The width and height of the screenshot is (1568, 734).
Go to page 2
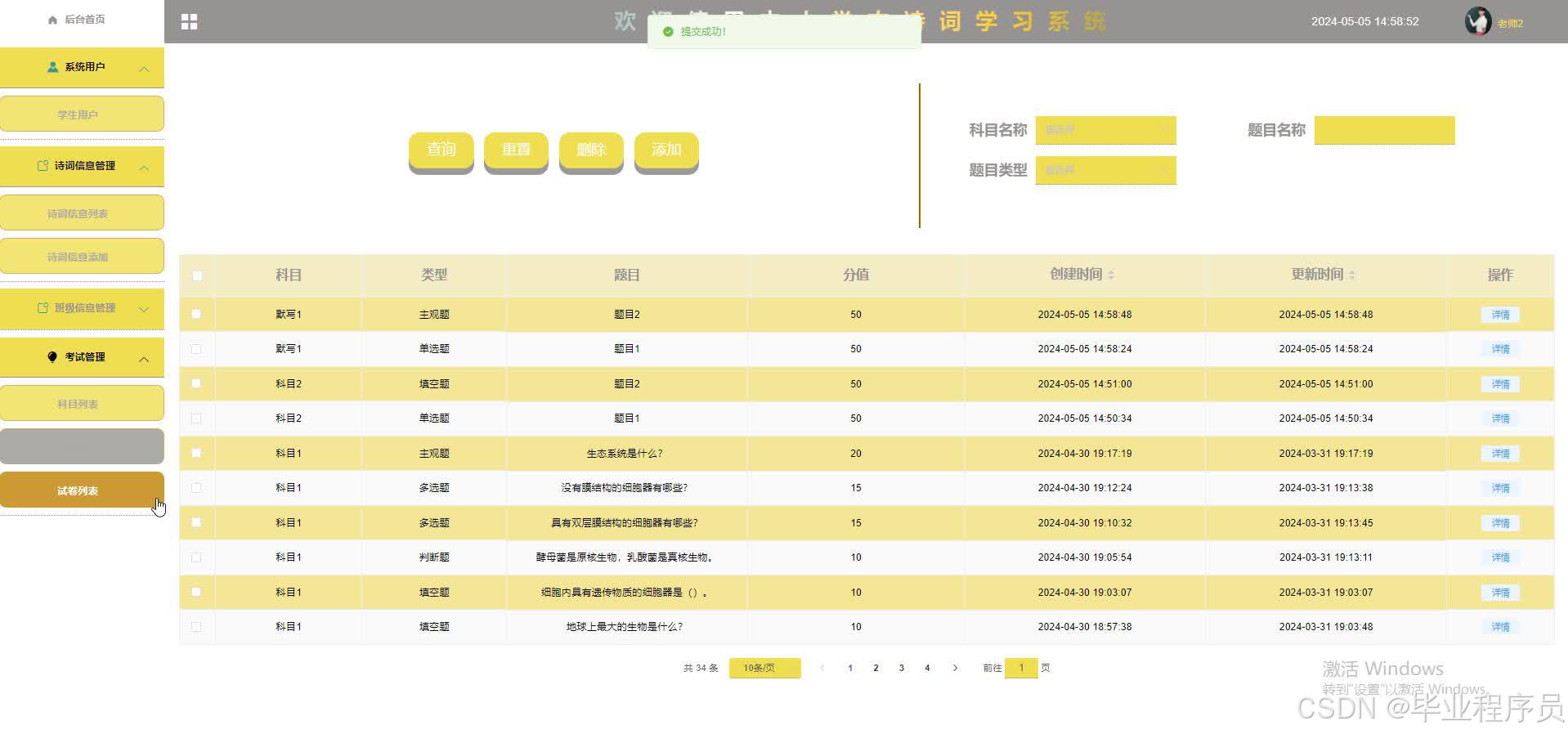click(x=876, y=668)
